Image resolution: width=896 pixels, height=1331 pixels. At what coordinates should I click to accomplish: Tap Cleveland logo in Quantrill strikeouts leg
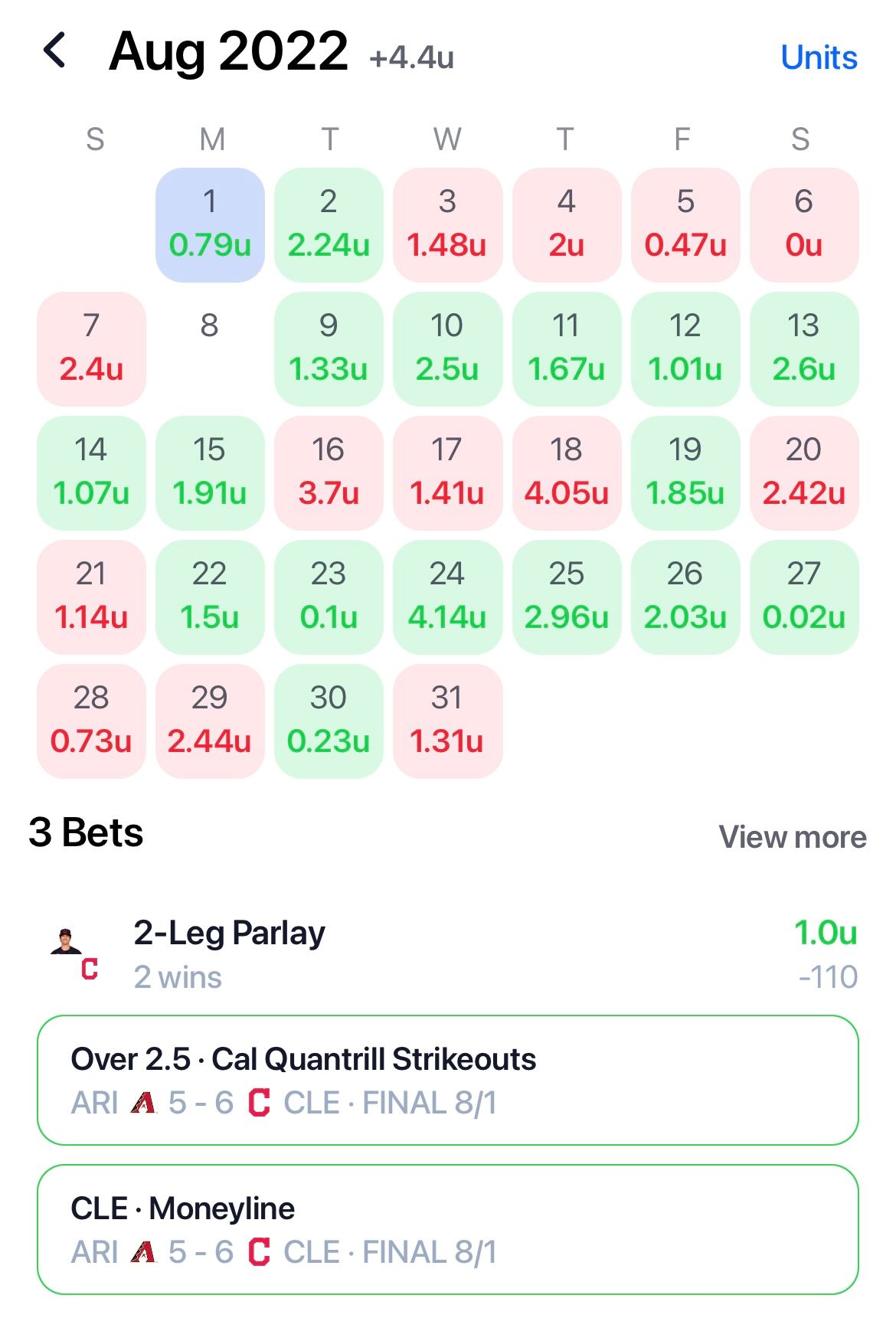(259, 1104)
